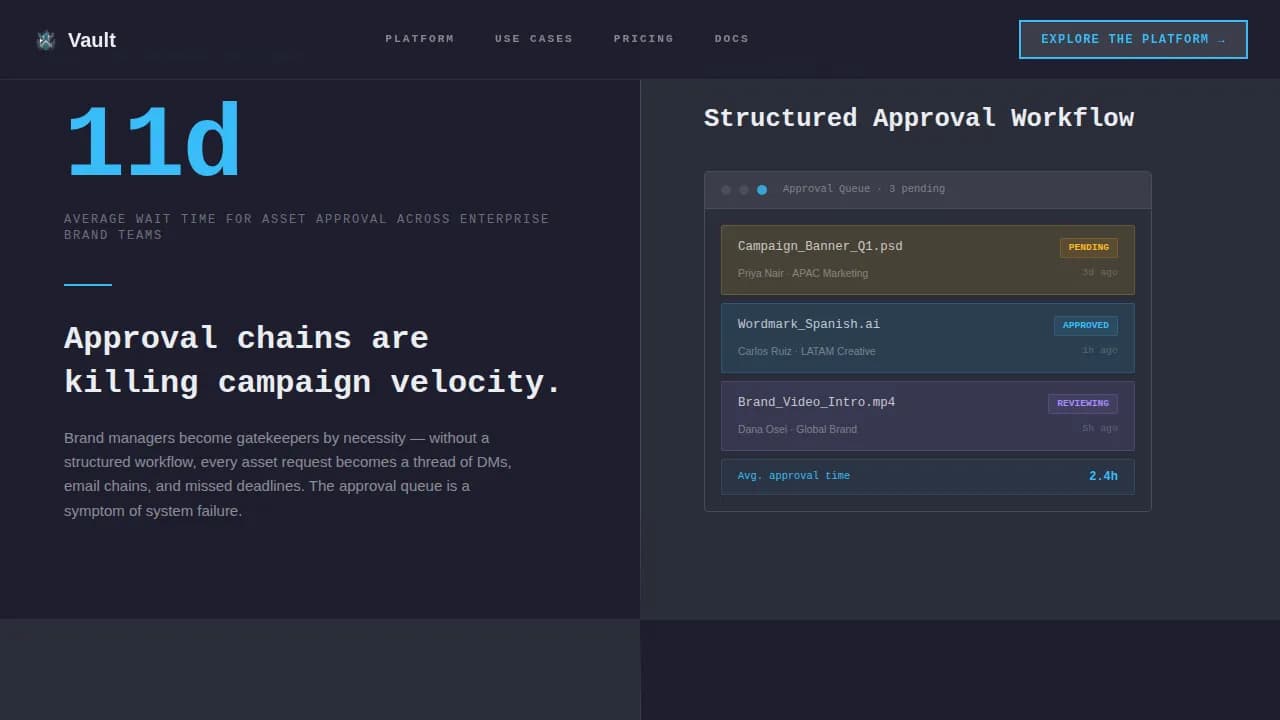Viewport: 1280px width, 720px height.
Task: Click the Vault shield logo icon
Action: point(46,40)
